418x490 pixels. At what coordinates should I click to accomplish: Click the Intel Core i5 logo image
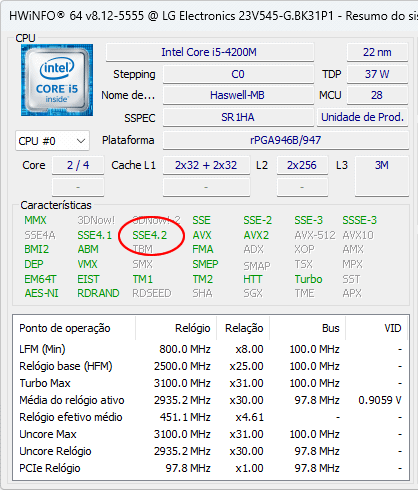[57, 80]
